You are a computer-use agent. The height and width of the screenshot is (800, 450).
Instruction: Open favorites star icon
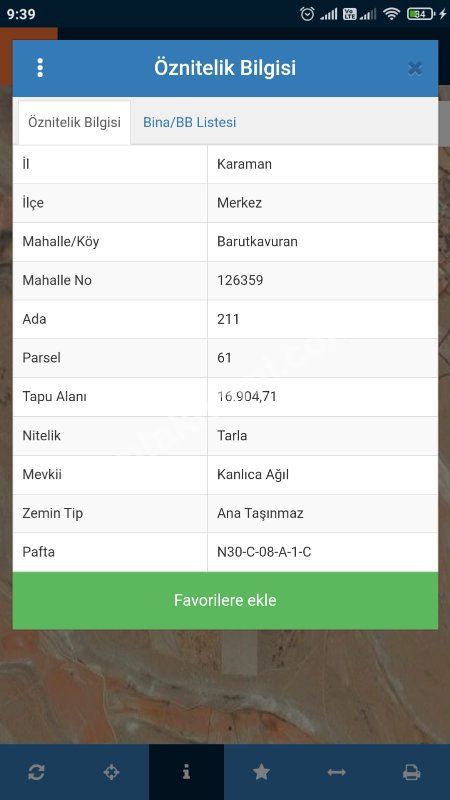[261, 772]
